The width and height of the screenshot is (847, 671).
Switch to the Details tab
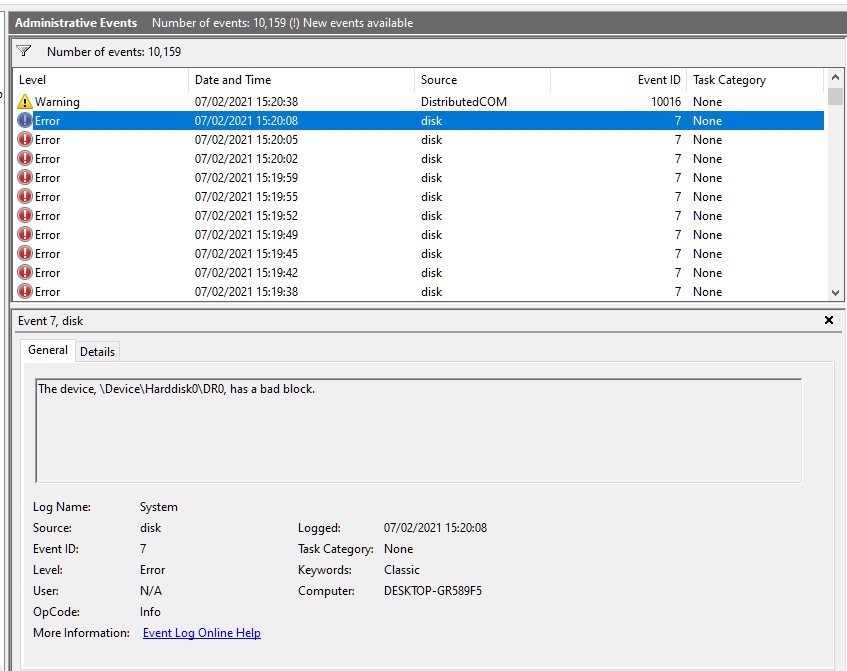(x=97, y=352)
